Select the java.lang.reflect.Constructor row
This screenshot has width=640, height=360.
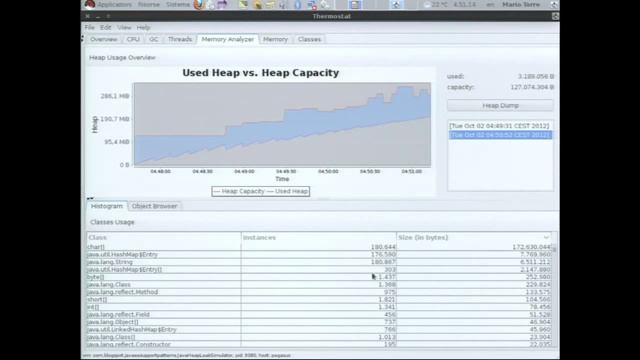pos(319,344)
